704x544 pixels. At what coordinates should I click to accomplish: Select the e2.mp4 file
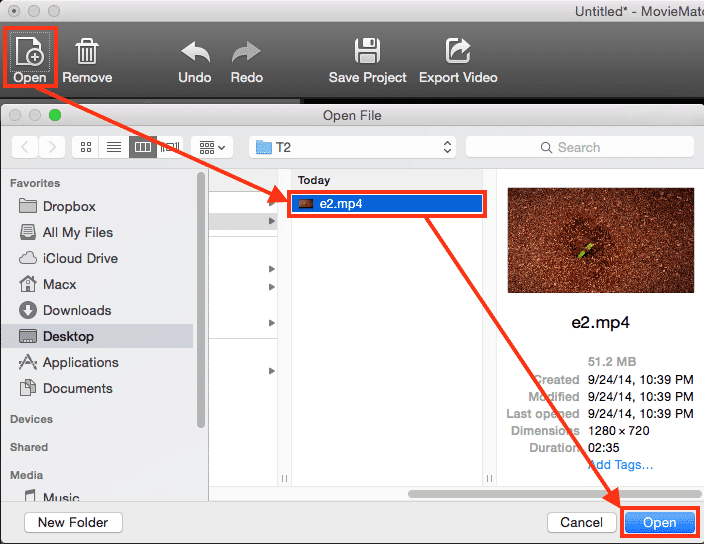tap(387, 204)
